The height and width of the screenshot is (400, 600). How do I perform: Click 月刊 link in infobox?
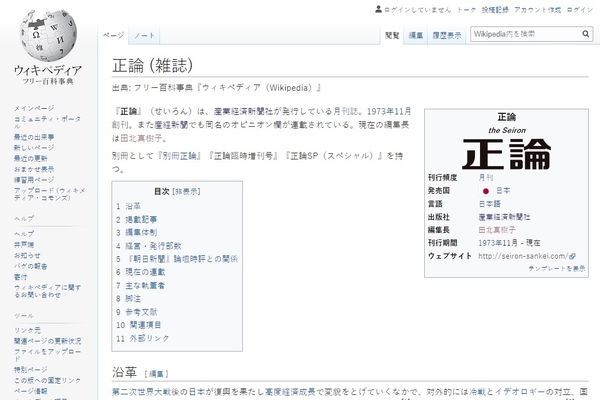click(486, 178)
